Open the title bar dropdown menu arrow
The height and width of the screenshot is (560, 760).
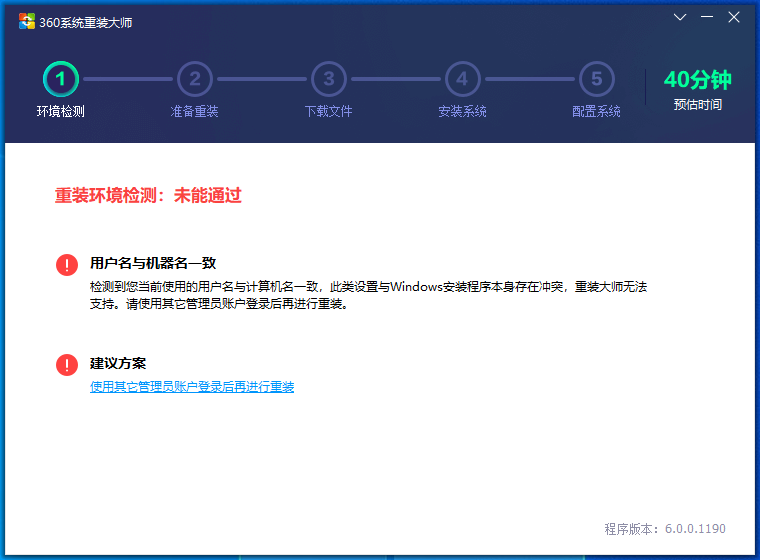[680, 18]
